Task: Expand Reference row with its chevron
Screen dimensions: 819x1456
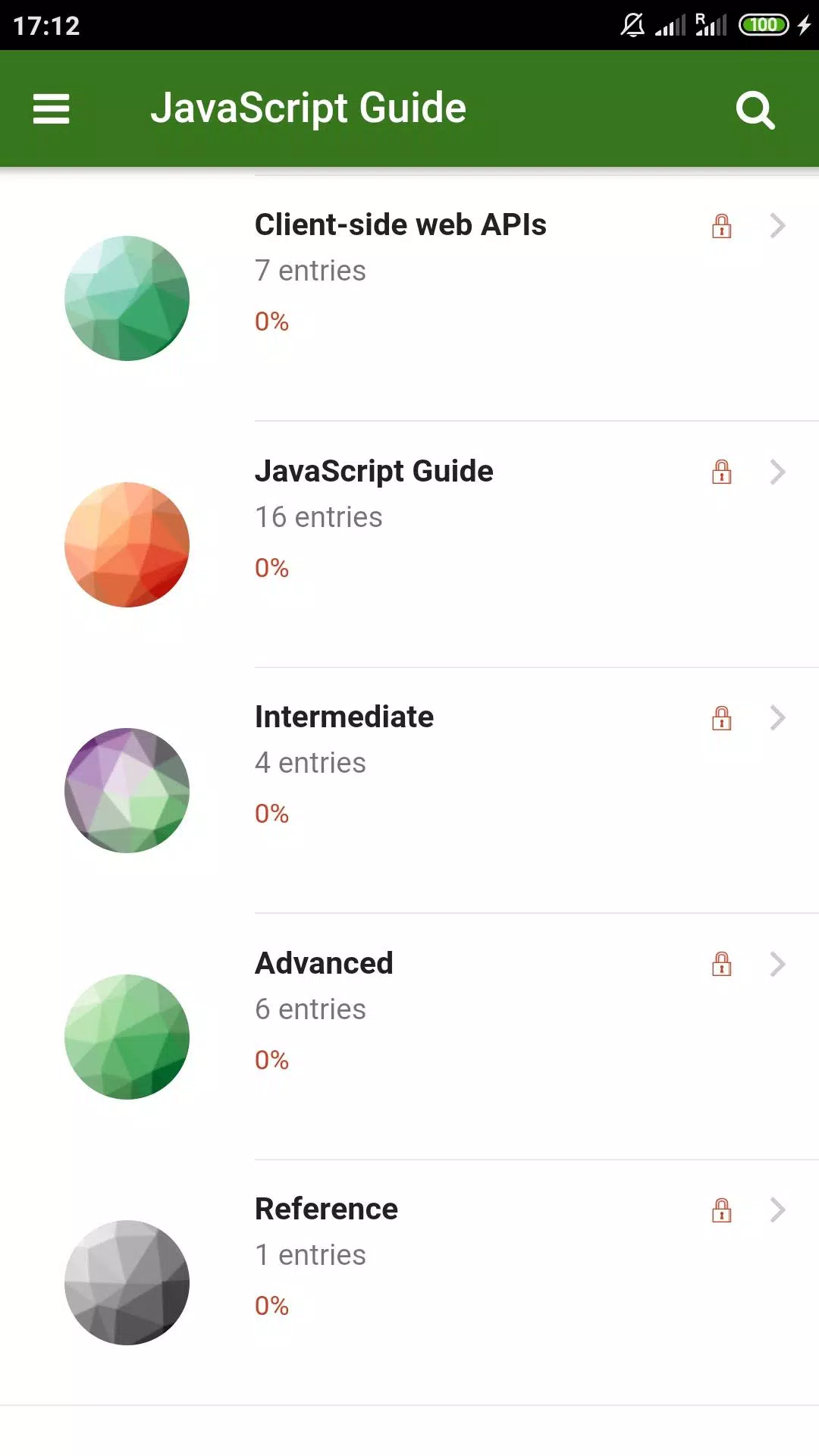Action: tap(777, 1210)
